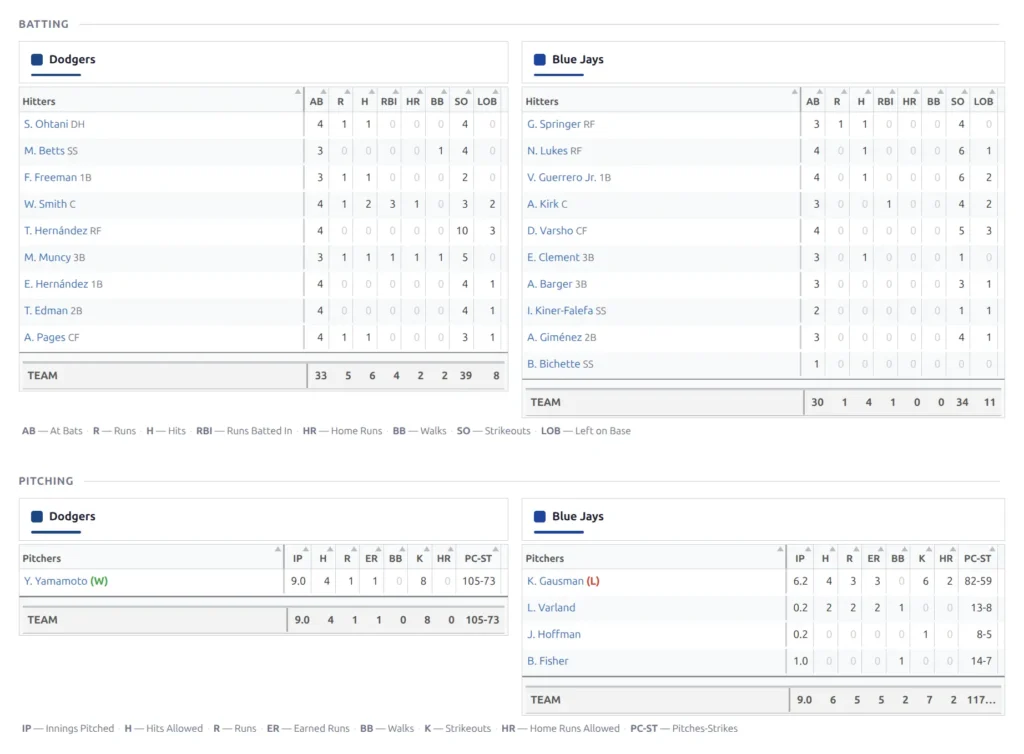1024x754 pixels.
Task: Click the PC-ST — Pitches-Strikes legend
Action: click(684, 729)
